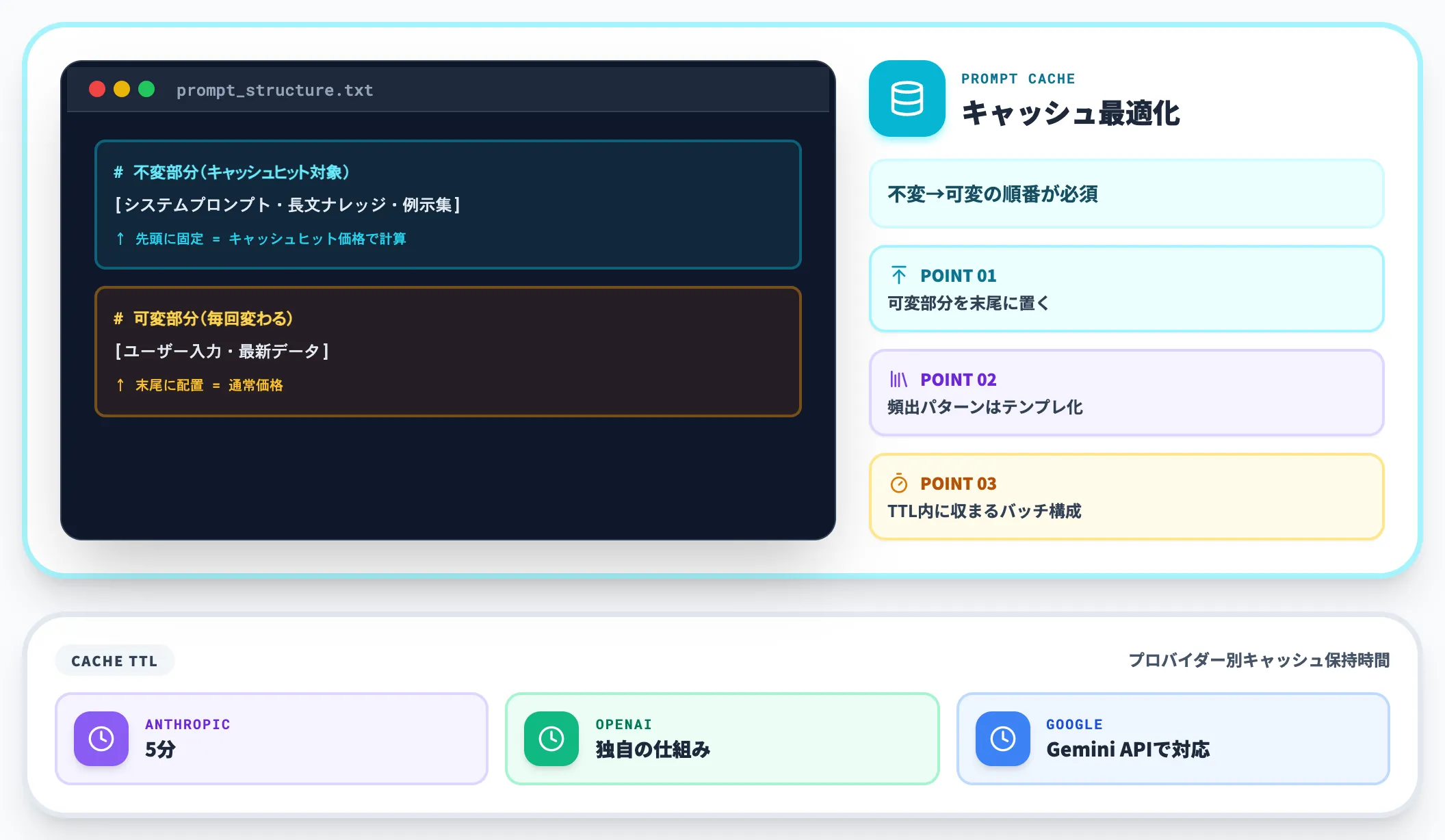The height and width of the screenshot is (840, 1445).
Task: Click the GOOGLE provider label
Action: pos(1074,724)
